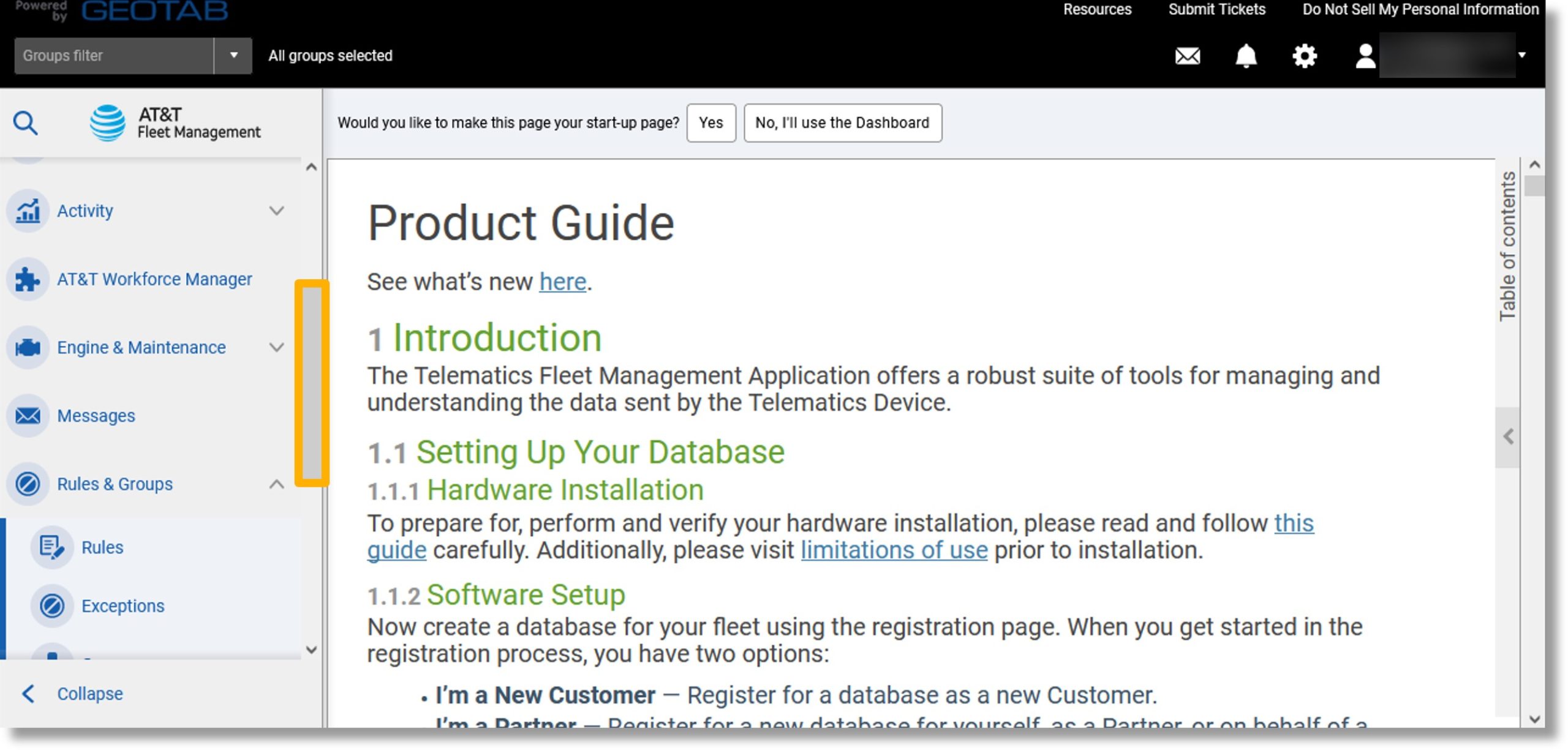Click document pane scroll up arrow

[x=1535, y=165]
